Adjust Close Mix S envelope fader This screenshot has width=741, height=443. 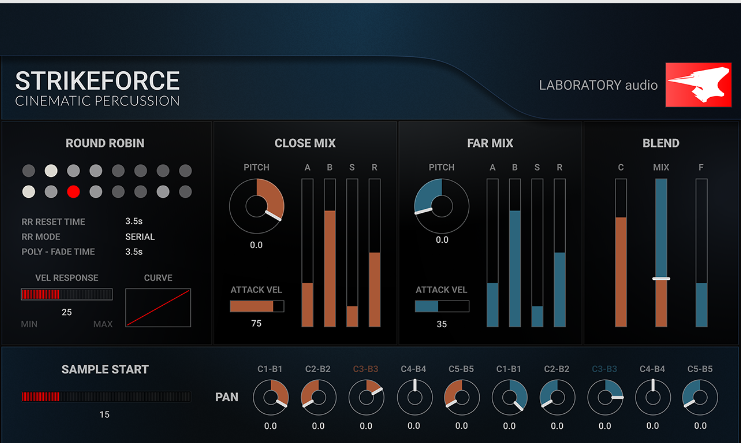point(352,252)
